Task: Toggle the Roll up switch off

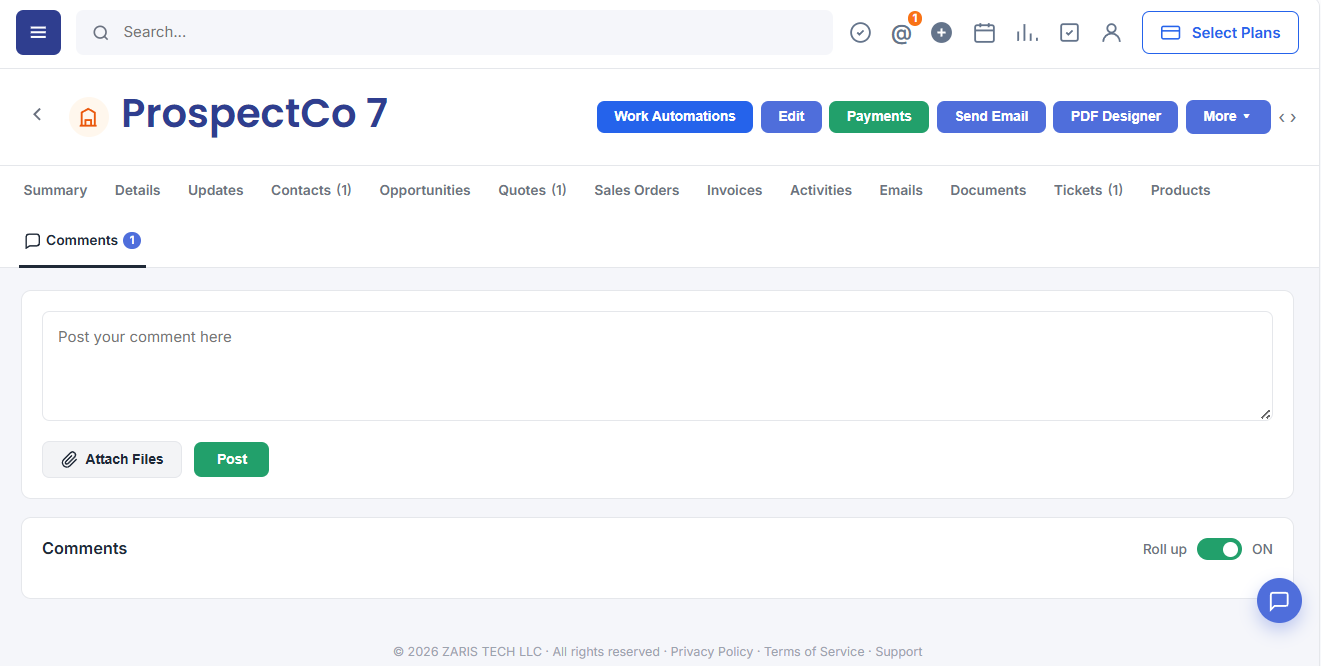Action: click(x=1219, y=549)
